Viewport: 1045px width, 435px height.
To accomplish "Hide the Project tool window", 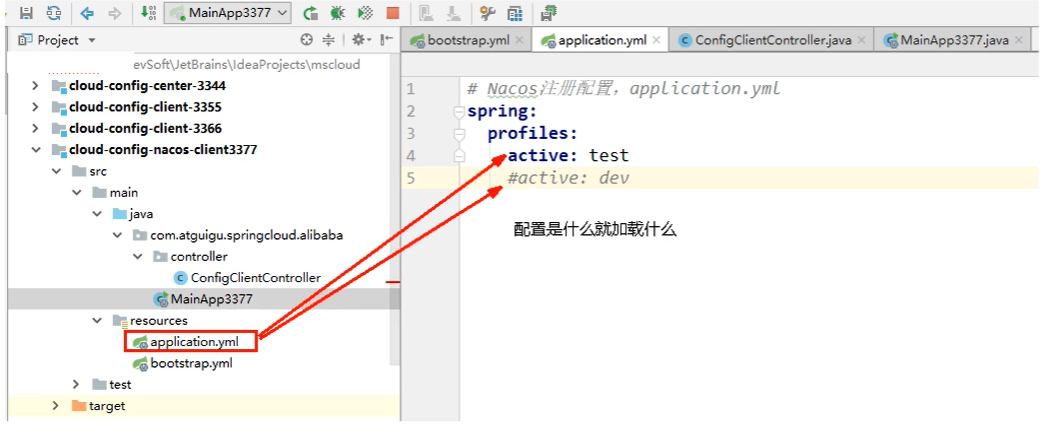I will (387, 40).
